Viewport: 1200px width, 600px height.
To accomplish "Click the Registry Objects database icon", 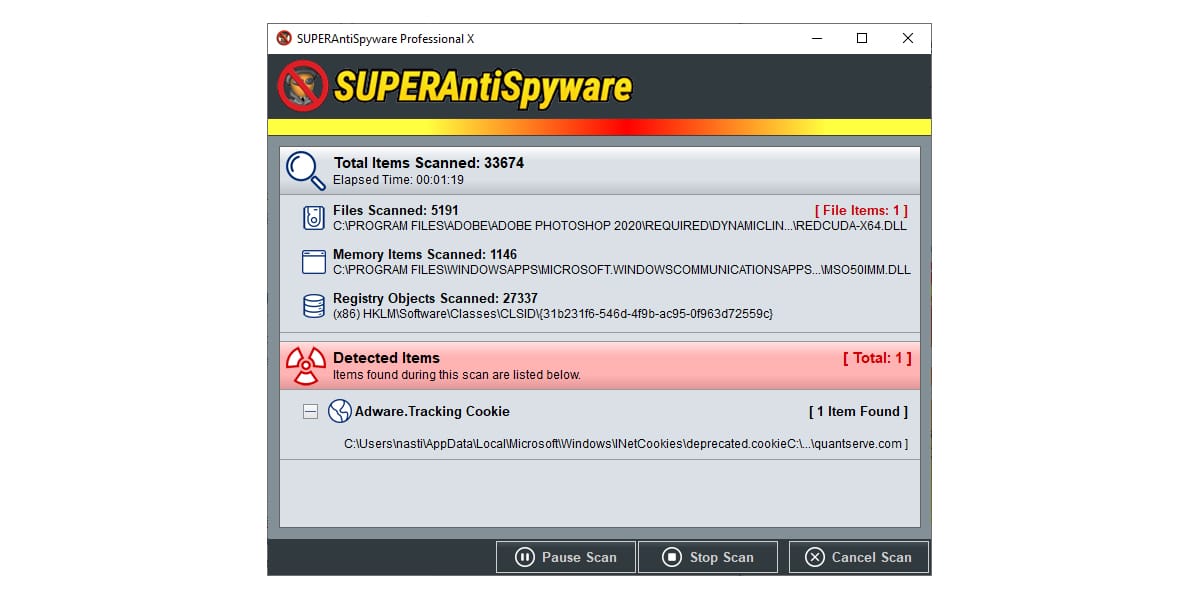I will point(314,306).
